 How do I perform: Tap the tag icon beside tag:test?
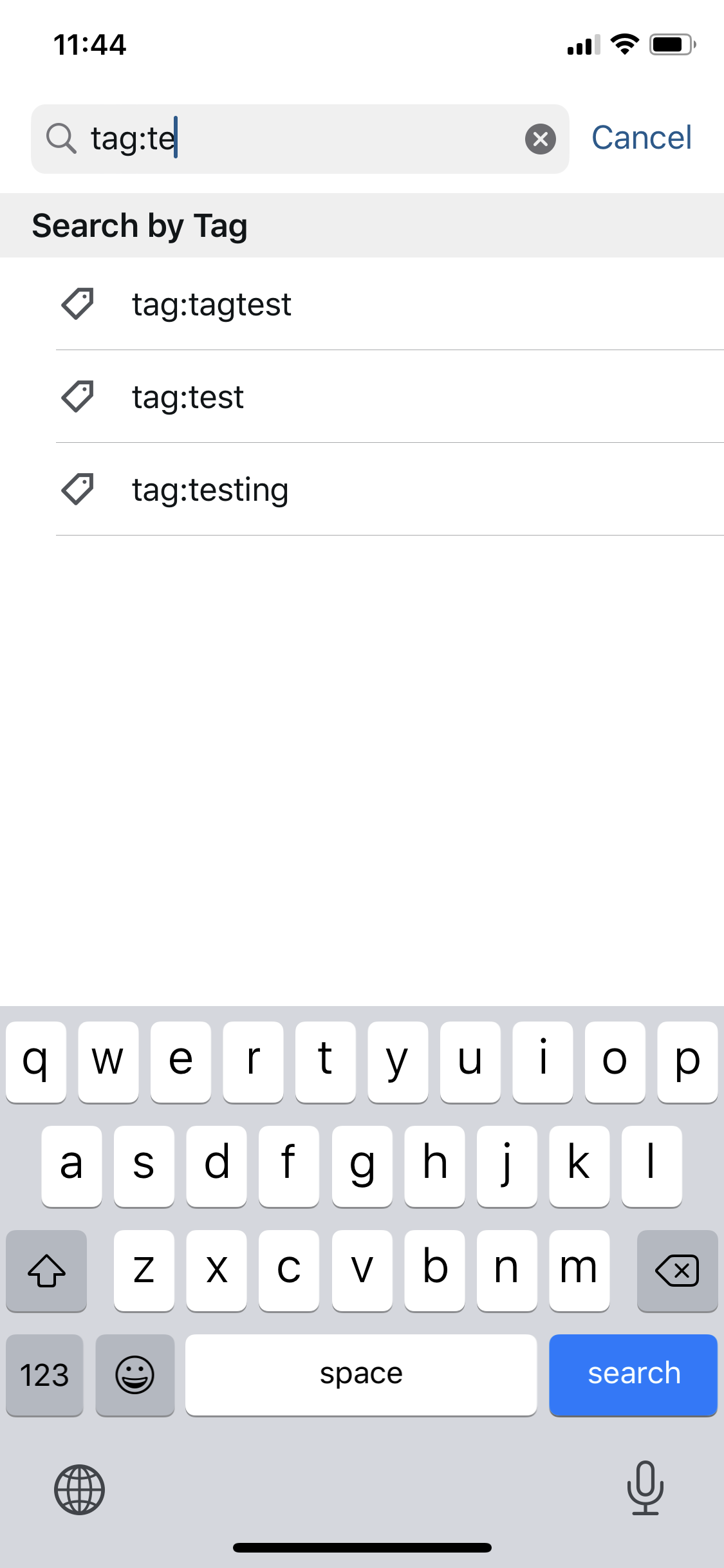pyautogui.click(x=79, y=397)
